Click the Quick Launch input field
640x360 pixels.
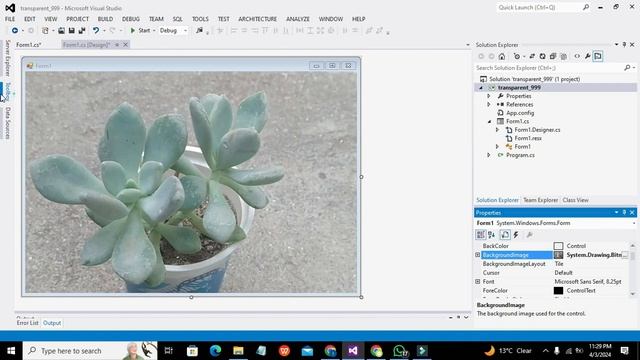pyautogui.click(x=538, y=7)
